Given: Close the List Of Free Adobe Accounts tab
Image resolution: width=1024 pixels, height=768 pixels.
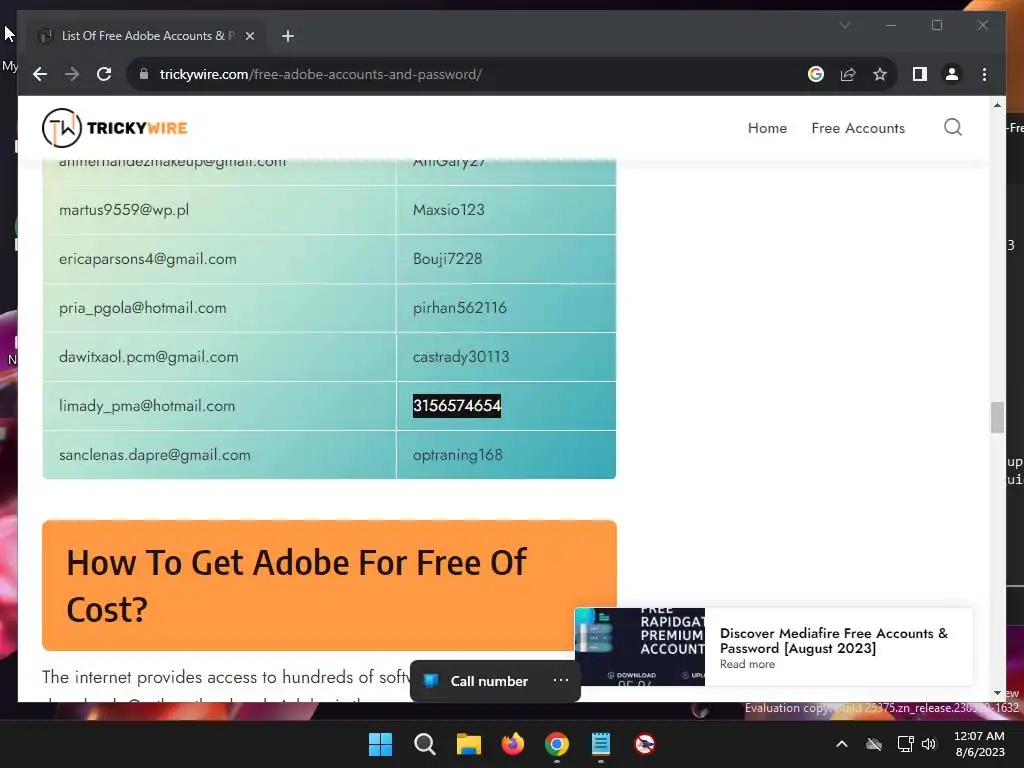Looking at the screenshot, I should click(249, 36).
